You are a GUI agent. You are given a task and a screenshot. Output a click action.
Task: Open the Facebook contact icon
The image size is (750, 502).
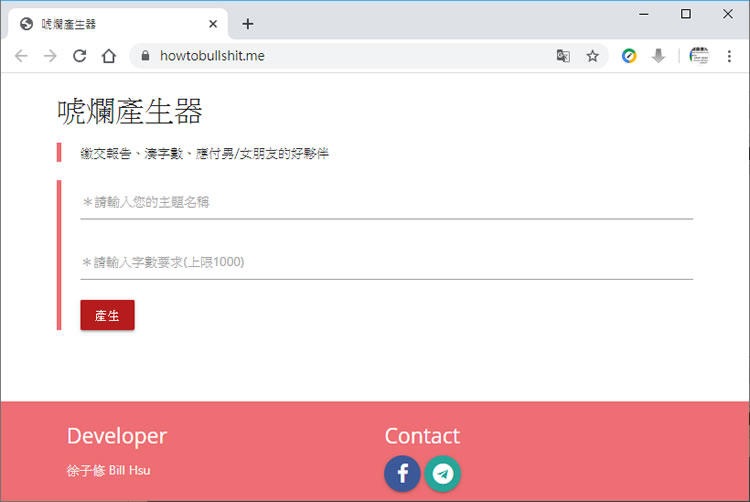tap(402, 474)
